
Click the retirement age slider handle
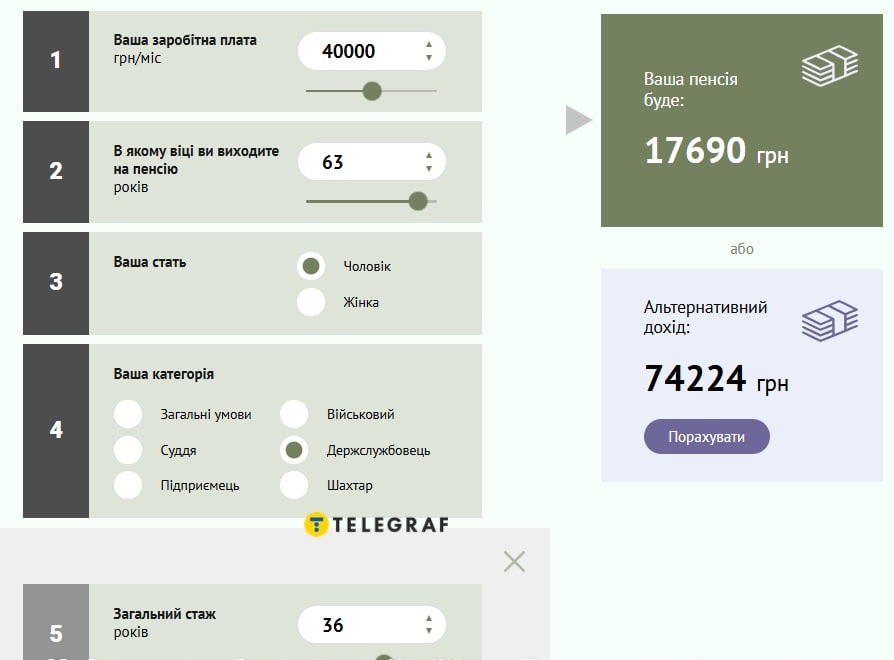[x=418, y=201]
